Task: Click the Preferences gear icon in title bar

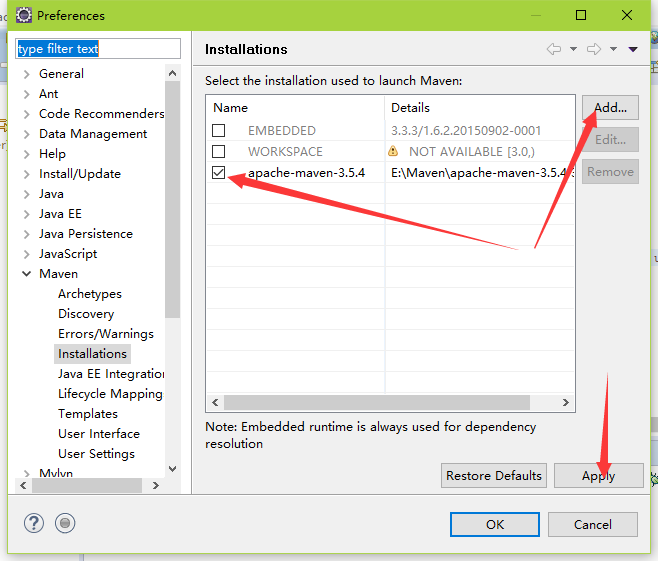Action: (x=24, y=15)
